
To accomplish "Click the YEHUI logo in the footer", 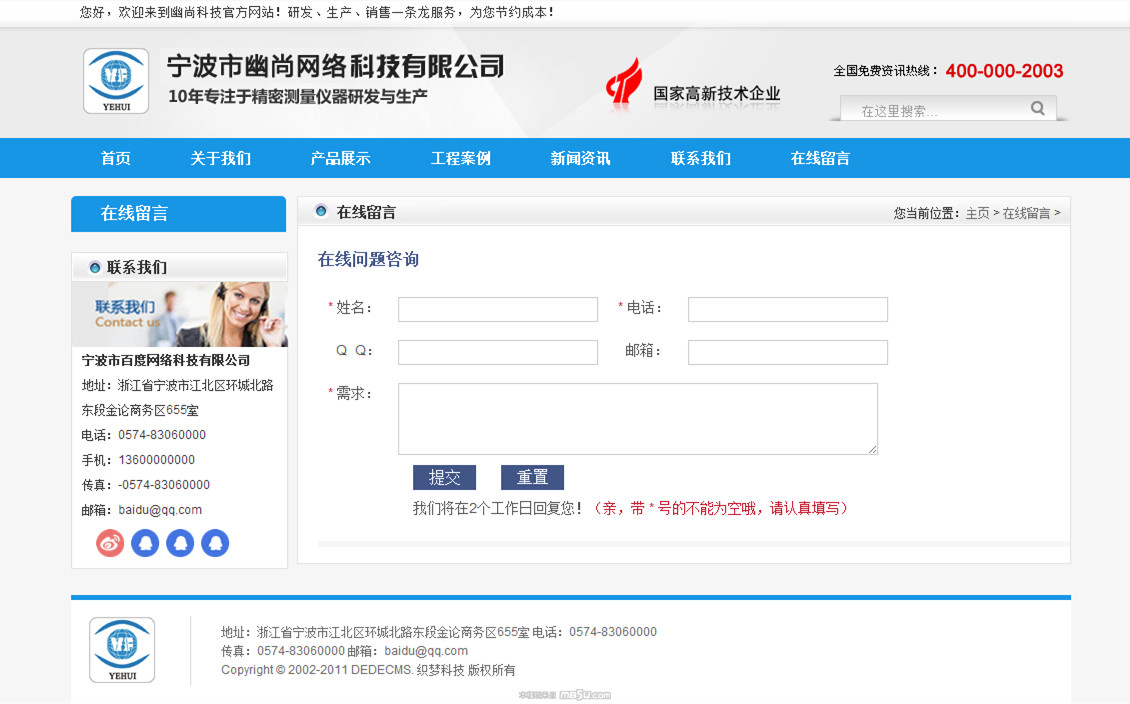I will [x=122, y=650].
